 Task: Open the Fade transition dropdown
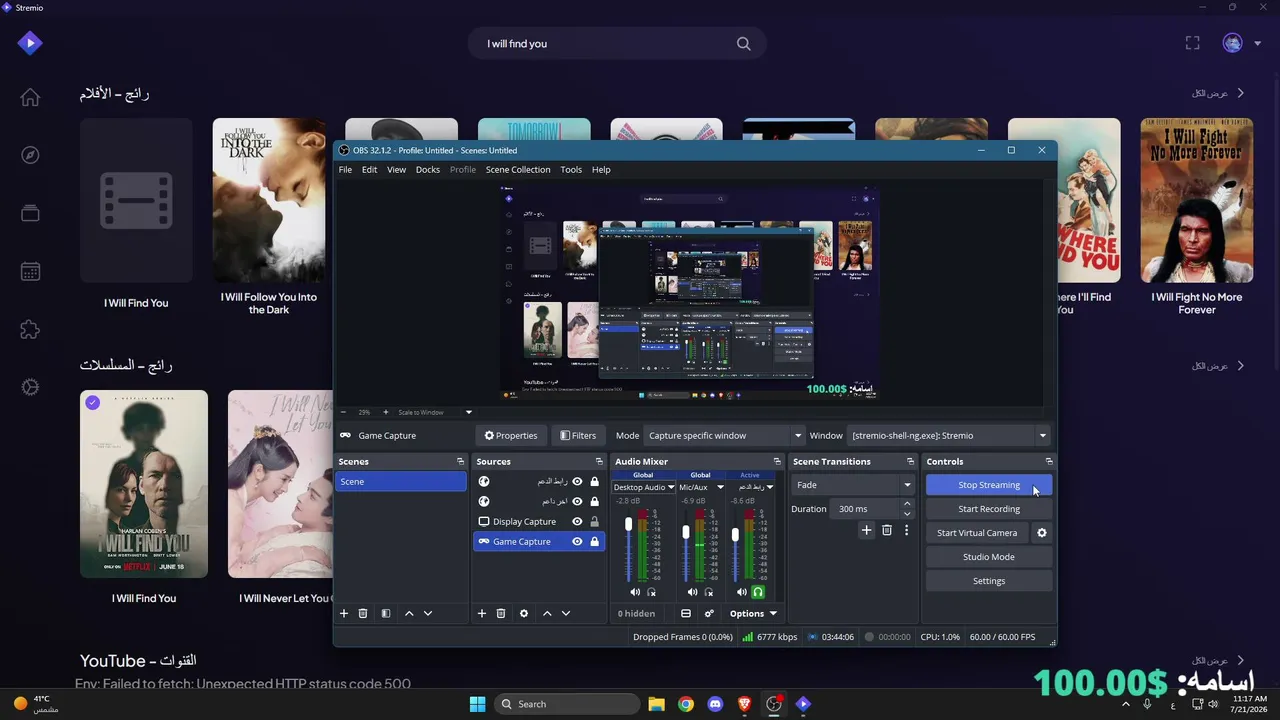click(x=853, y=485)
